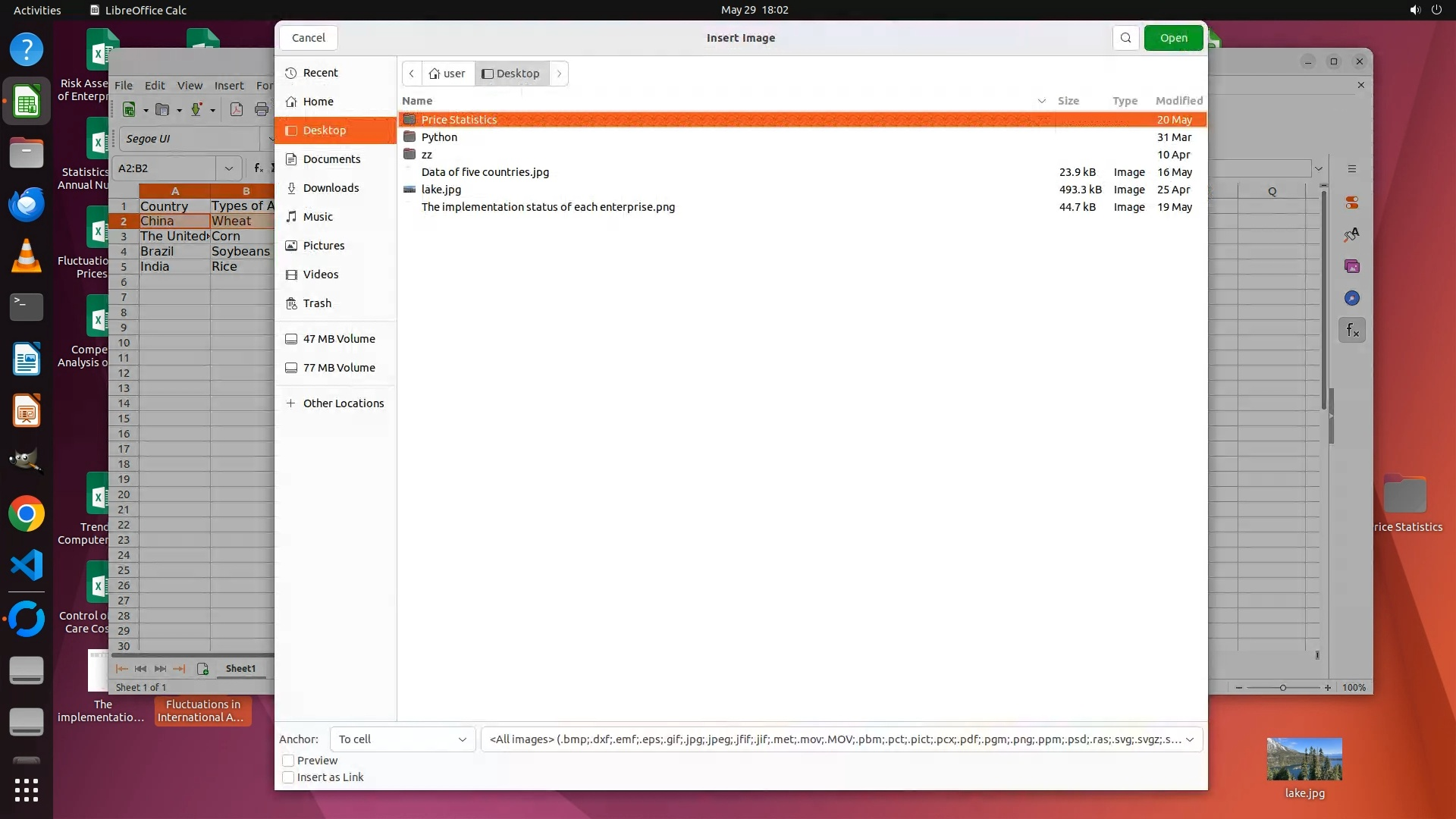Click the Functions sidebar icon

tap(1352, 330)
